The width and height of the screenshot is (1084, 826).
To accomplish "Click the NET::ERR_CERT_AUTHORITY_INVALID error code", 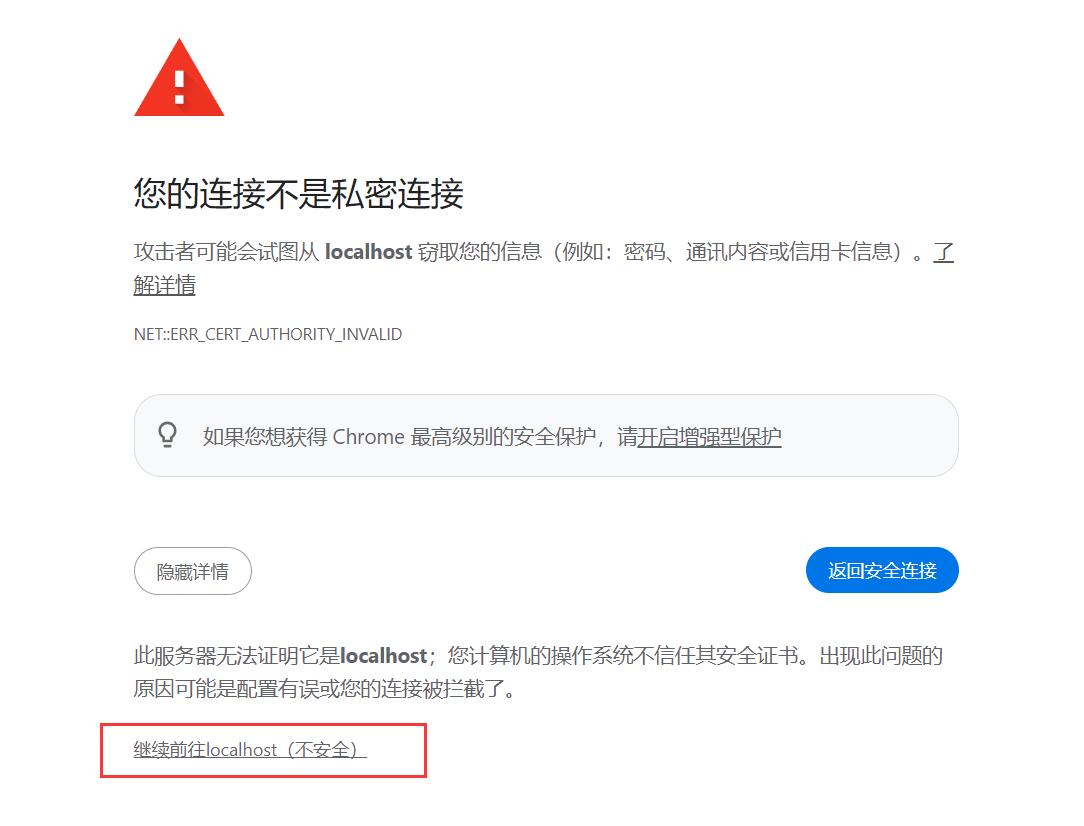I will coord(268,335).
